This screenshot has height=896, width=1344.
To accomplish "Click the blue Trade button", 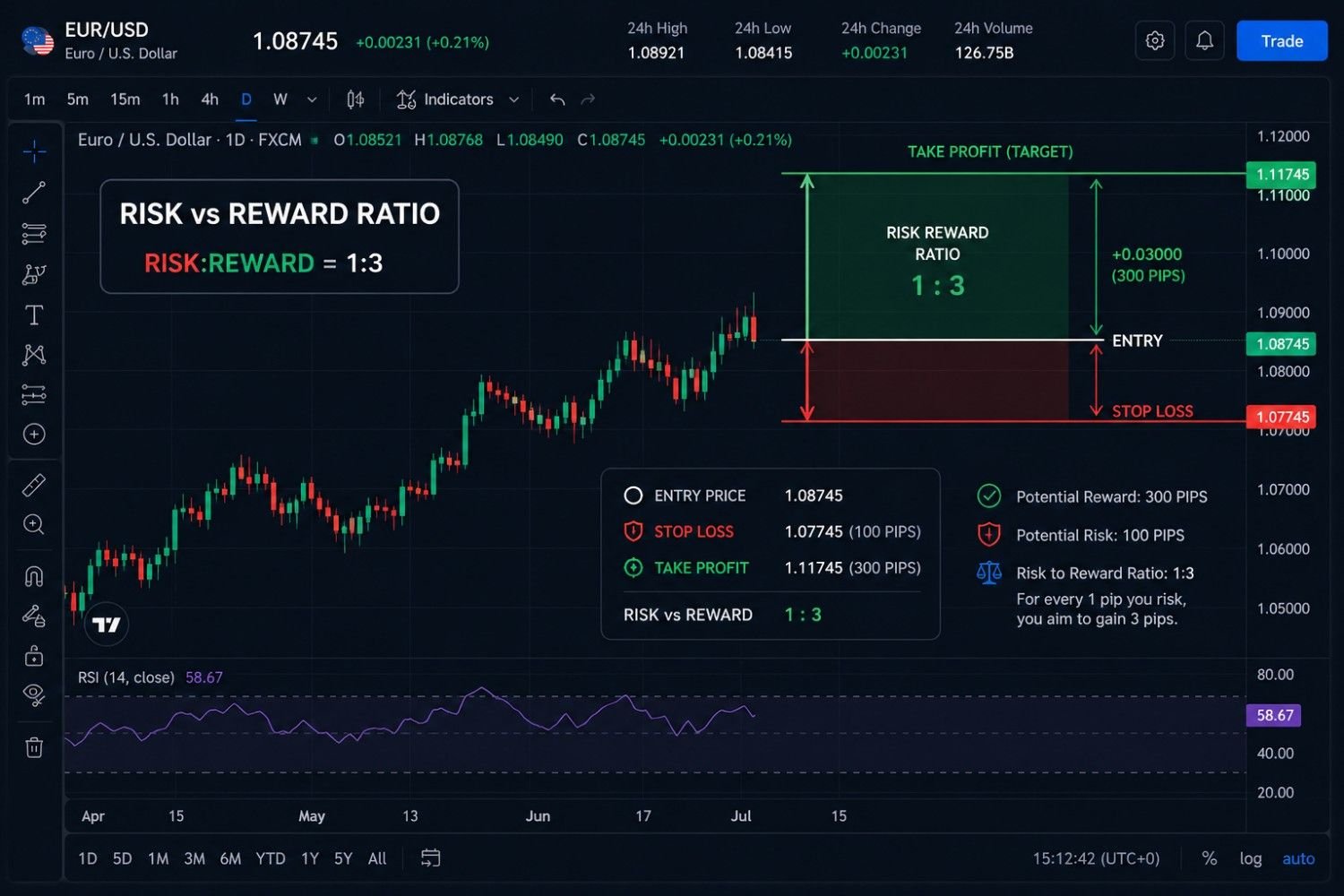I will 1281,41.
